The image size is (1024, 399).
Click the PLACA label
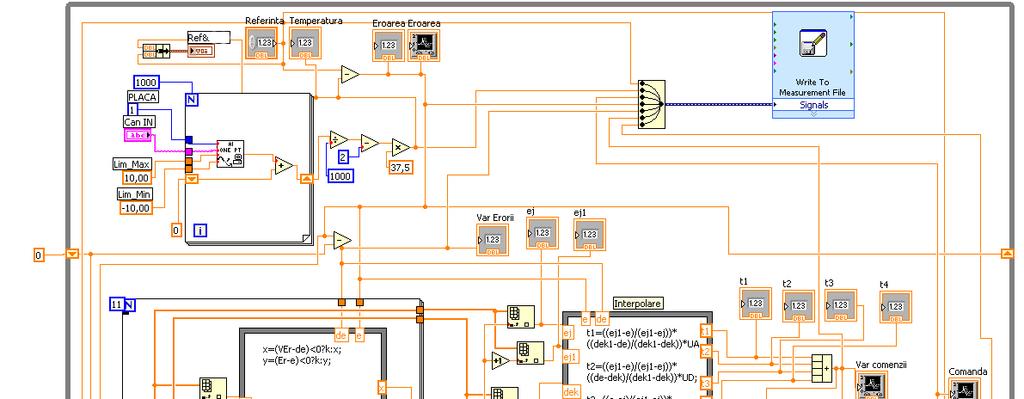pyautogui.click(x=142, y=97)
